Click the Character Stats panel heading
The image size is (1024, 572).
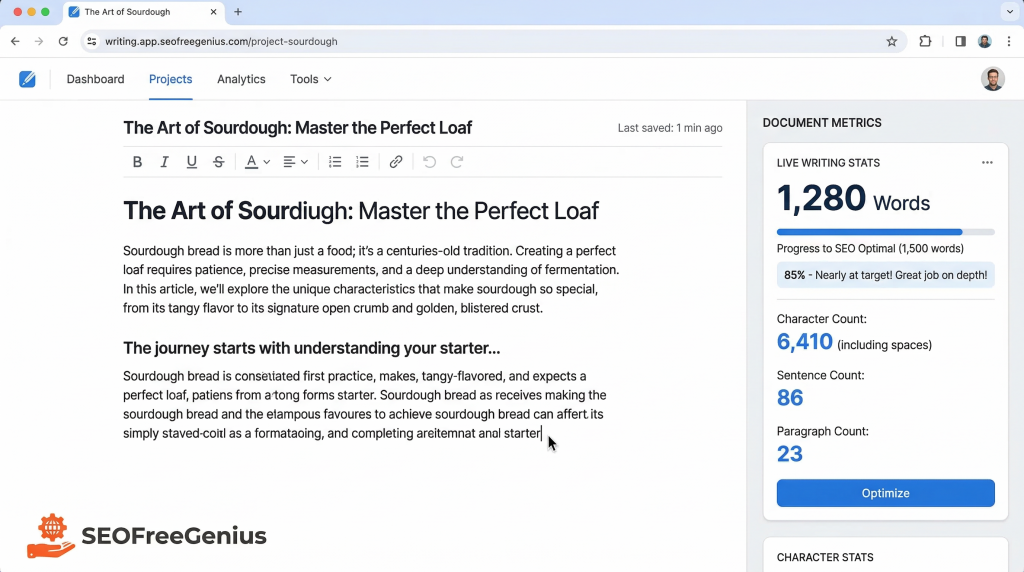click(x=825, y=557)
